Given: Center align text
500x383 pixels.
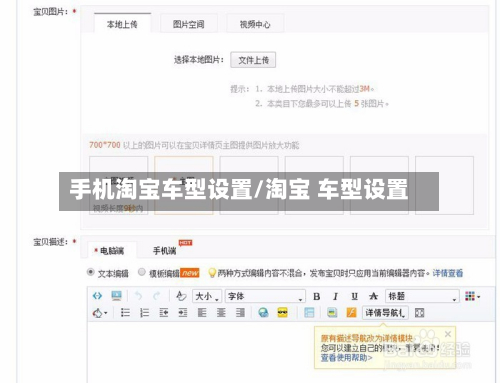Looking at the screenshot, I should click(221, 313).
